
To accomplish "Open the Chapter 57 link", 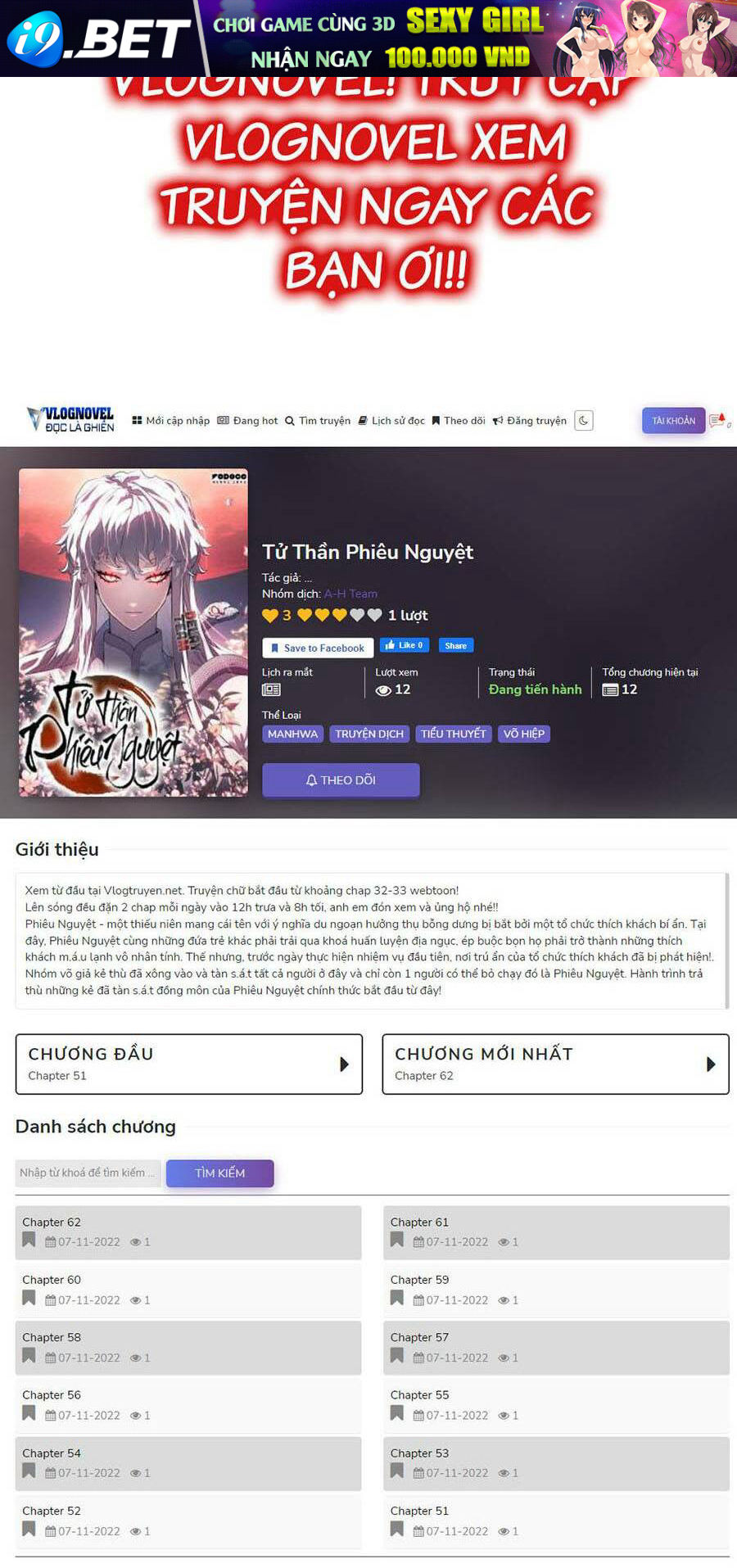I will tap(419, 1337).
